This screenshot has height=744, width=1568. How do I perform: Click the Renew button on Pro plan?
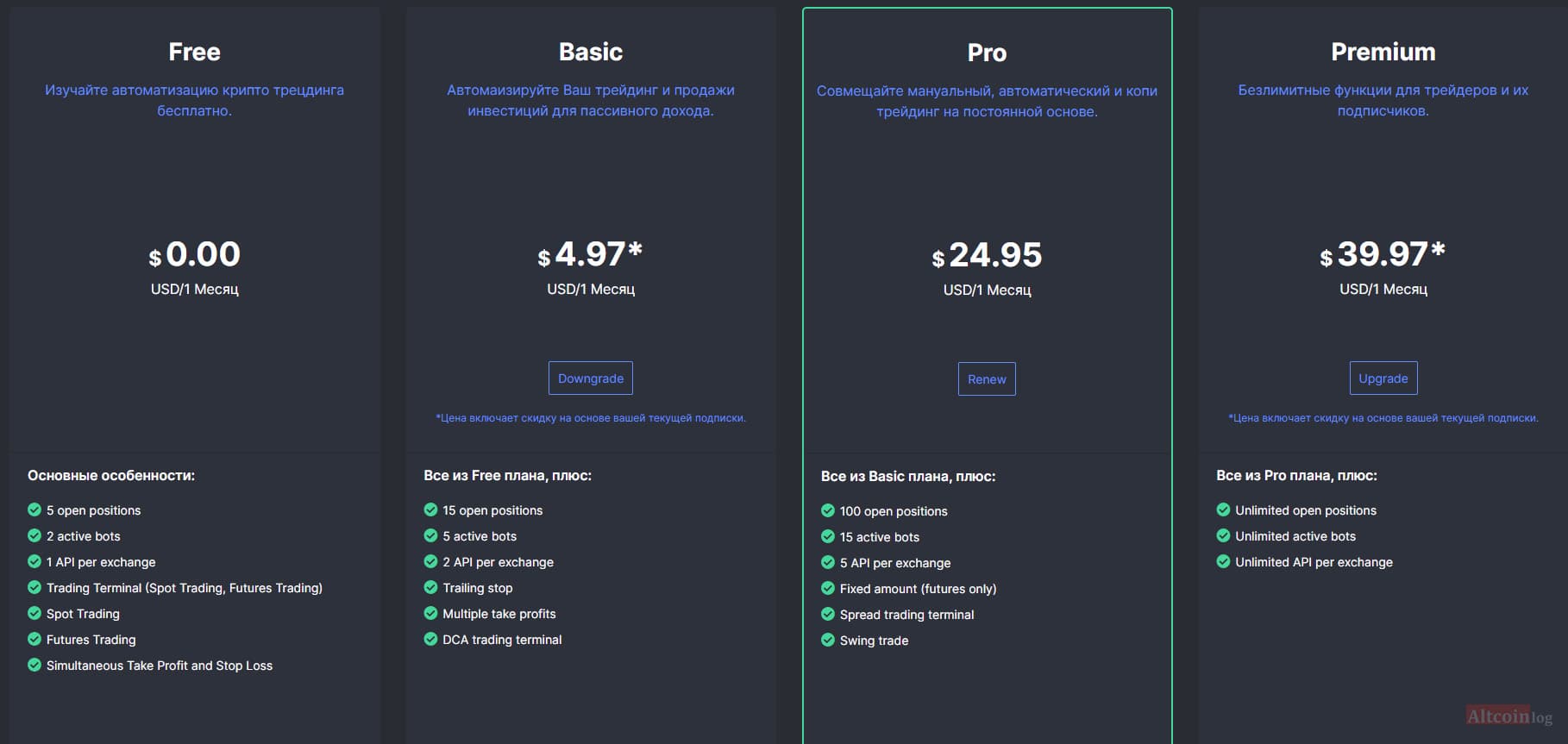coord(987,379)
